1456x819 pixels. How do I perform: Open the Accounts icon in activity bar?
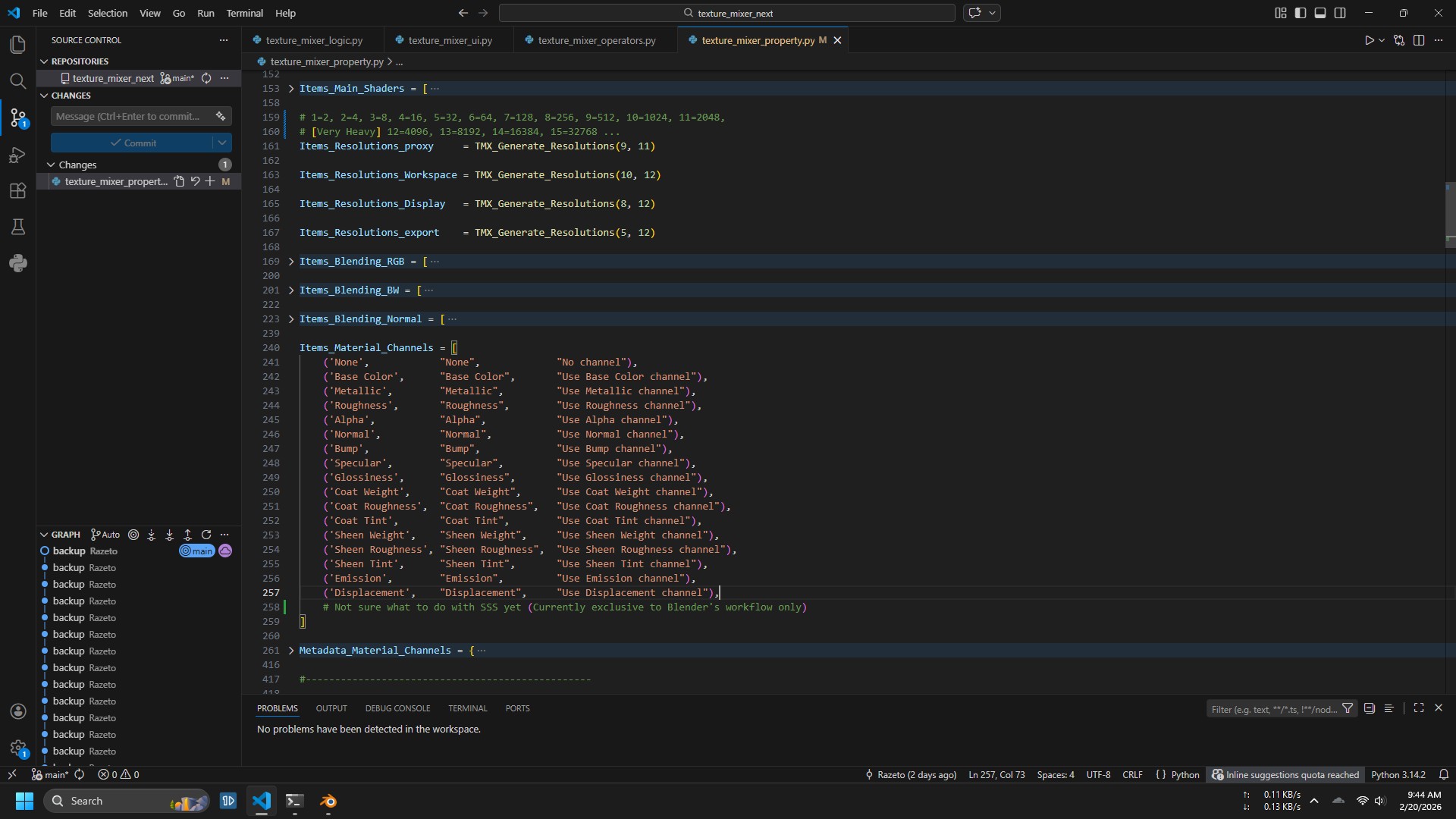coord(17,711)
